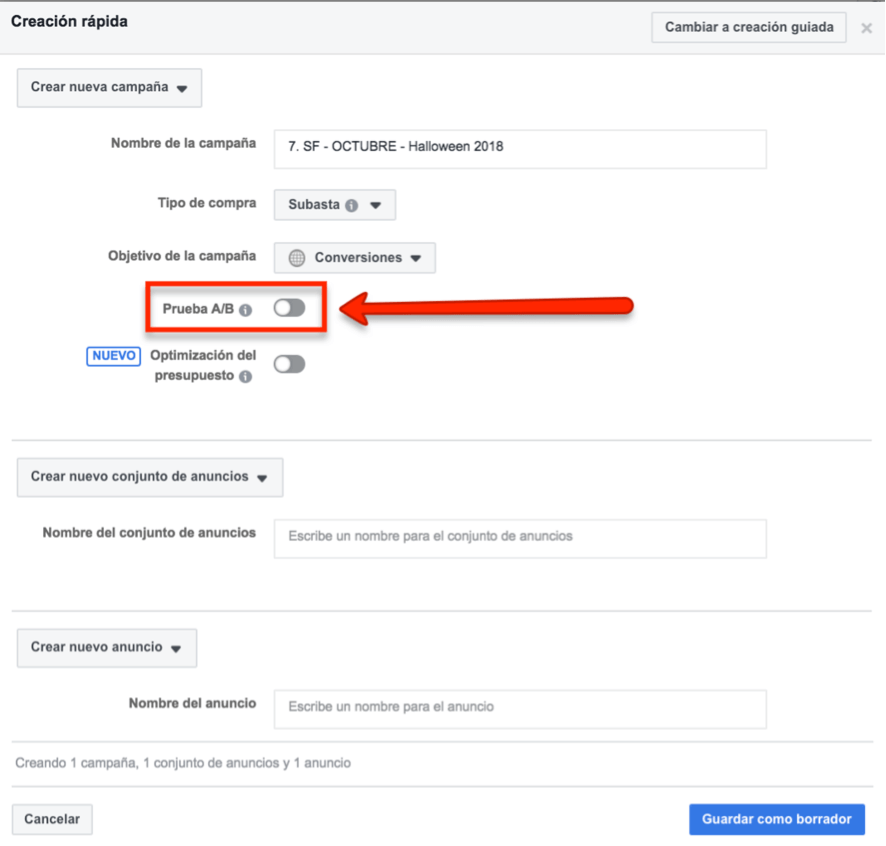This screenshot has width=886, height=846.
Task: Click the NUEVO badge label
Action: pyautogui.click(x=113, y=356)
